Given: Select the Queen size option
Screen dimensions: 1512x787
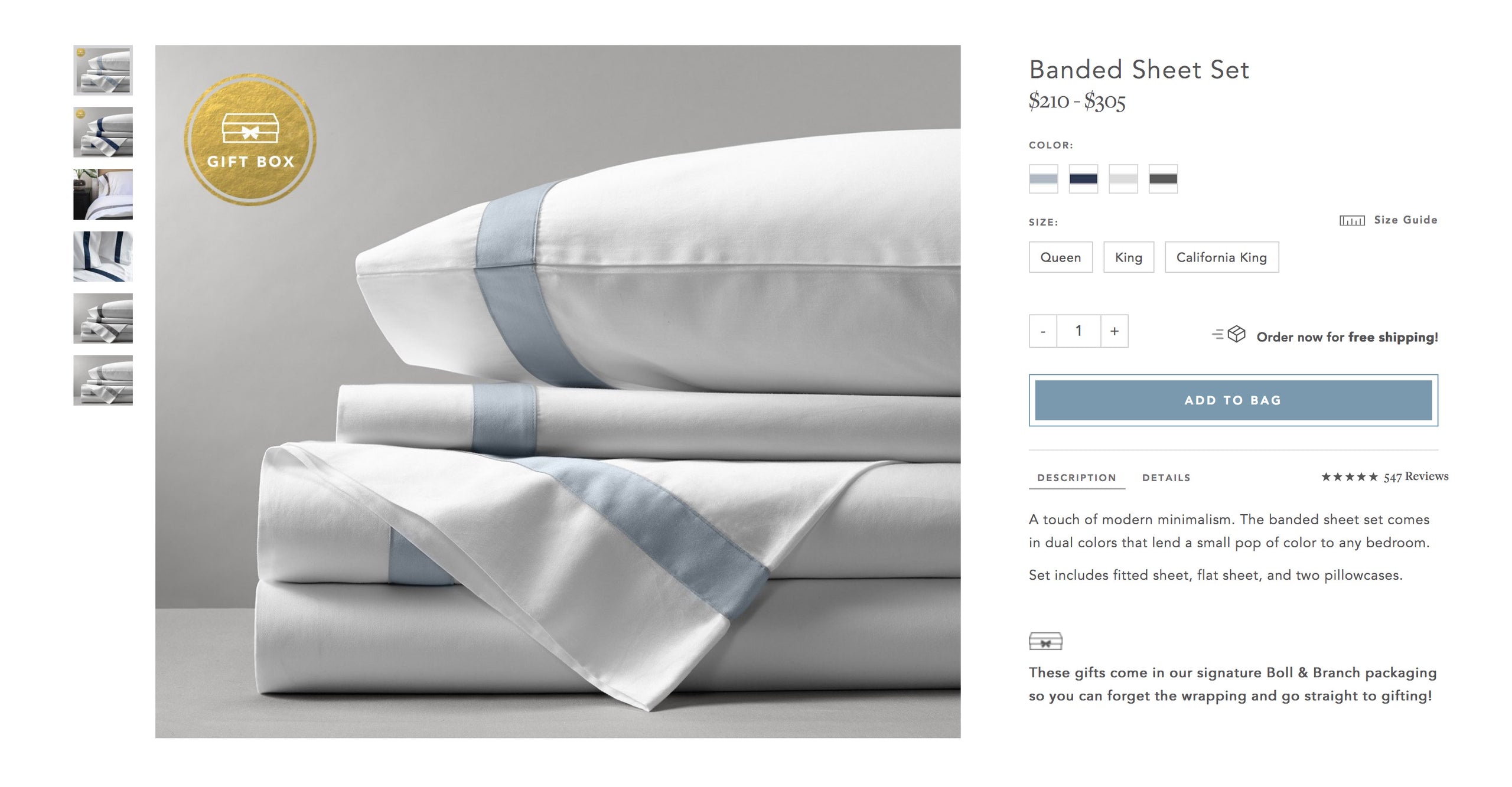Looking at the screenshot, I should tap(1061, 257).
